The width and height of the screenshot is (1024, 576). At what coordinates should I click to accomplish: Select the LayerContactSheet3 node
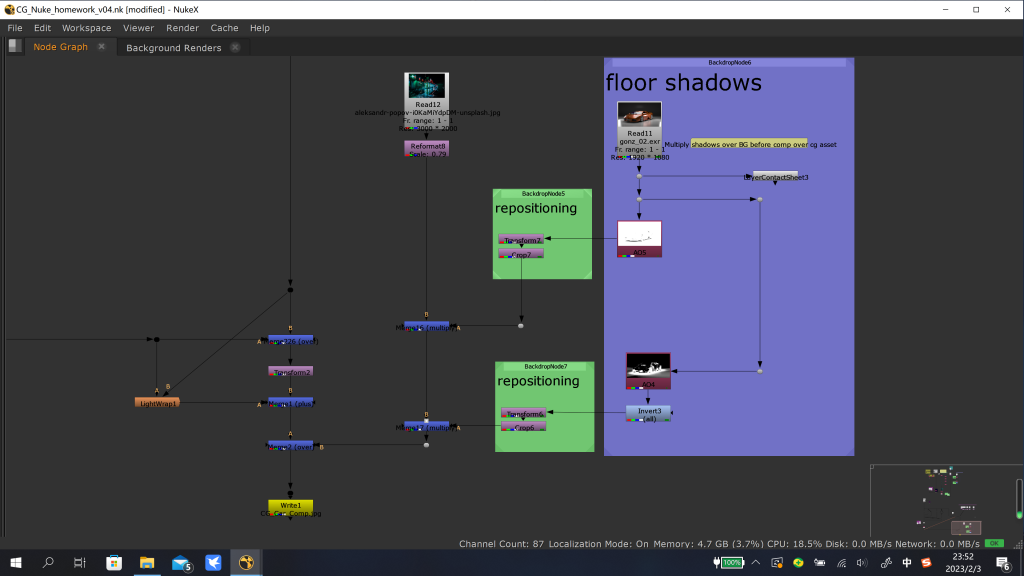pos(775,177)
